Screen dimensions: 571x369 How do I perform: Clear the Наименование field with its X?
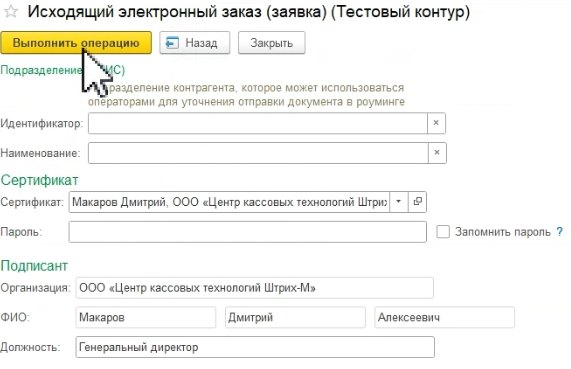(437, 153)
